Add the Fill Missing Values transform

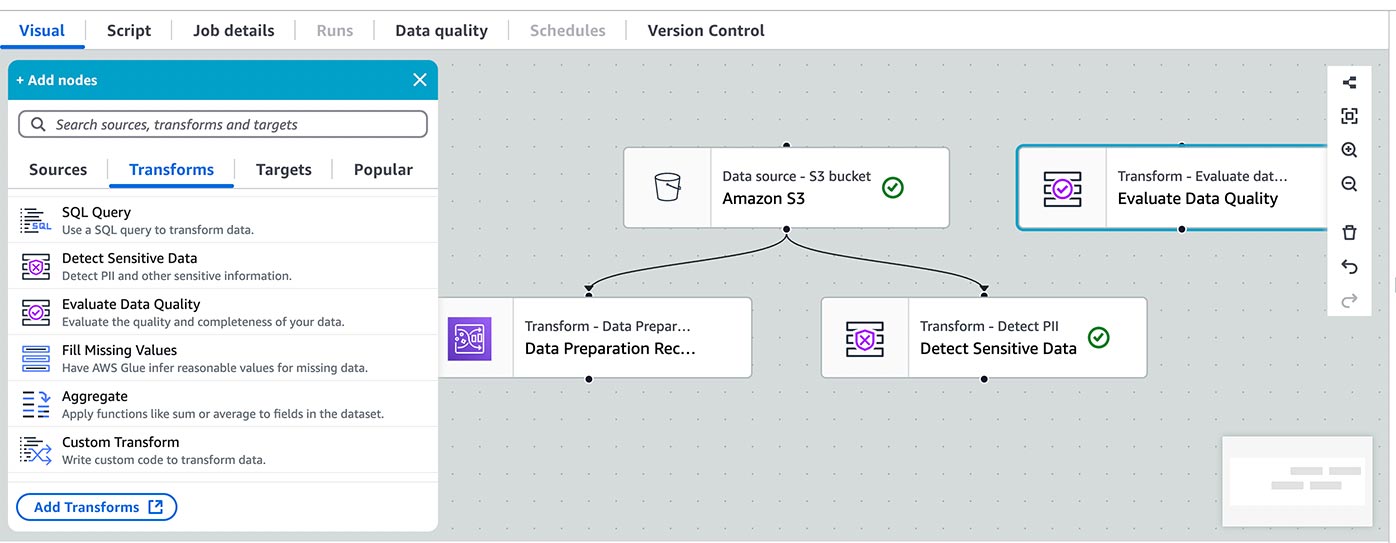coord(223,358)
